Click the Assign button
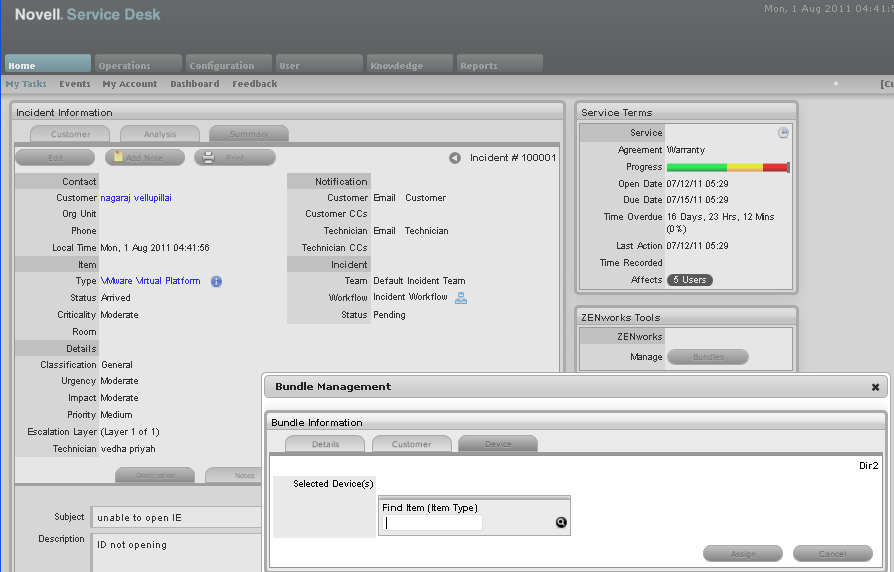 pyautogui.click(x=743, y=553)
